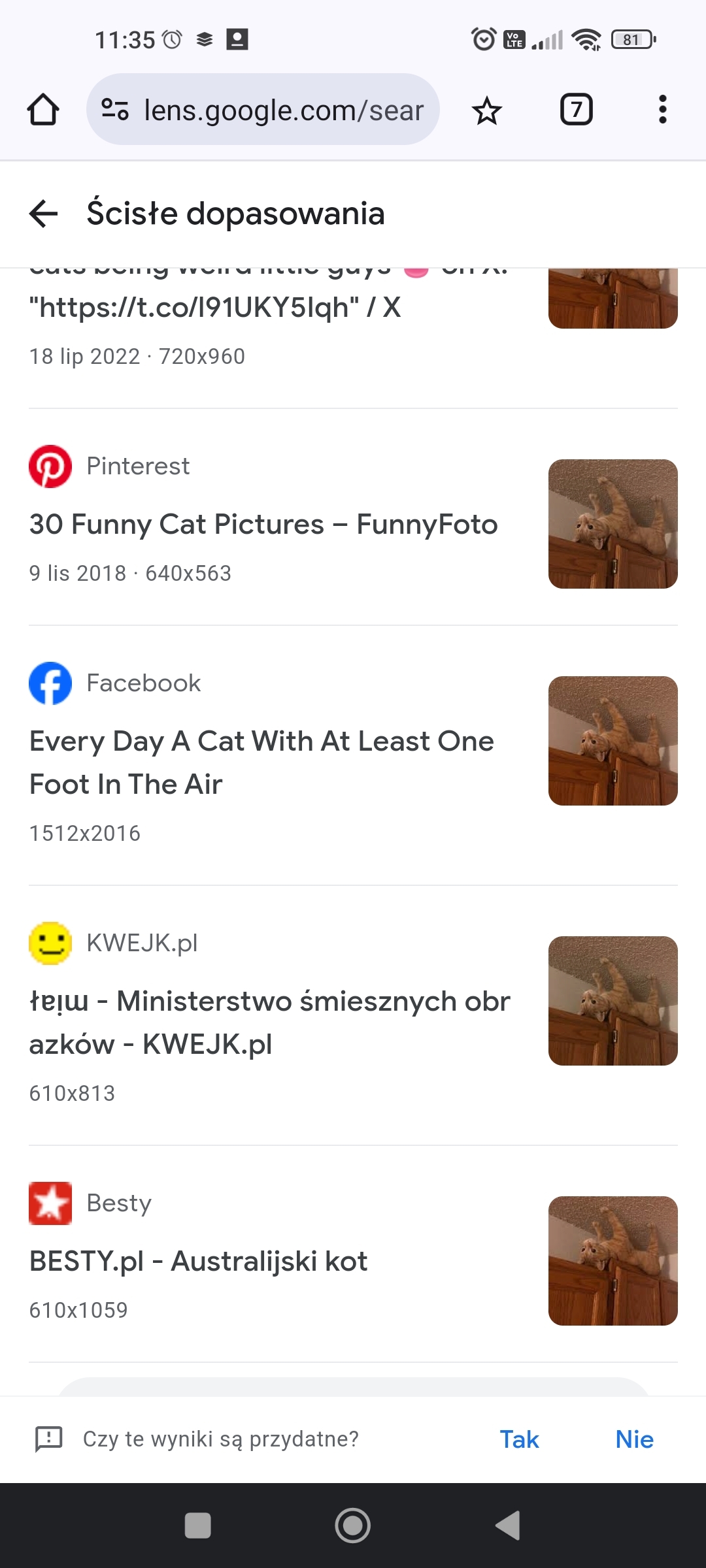Answer 'Tak' to the feedback question
Image resolution: width=706 pixels, height=1568 pixels.
(519, 1439)
